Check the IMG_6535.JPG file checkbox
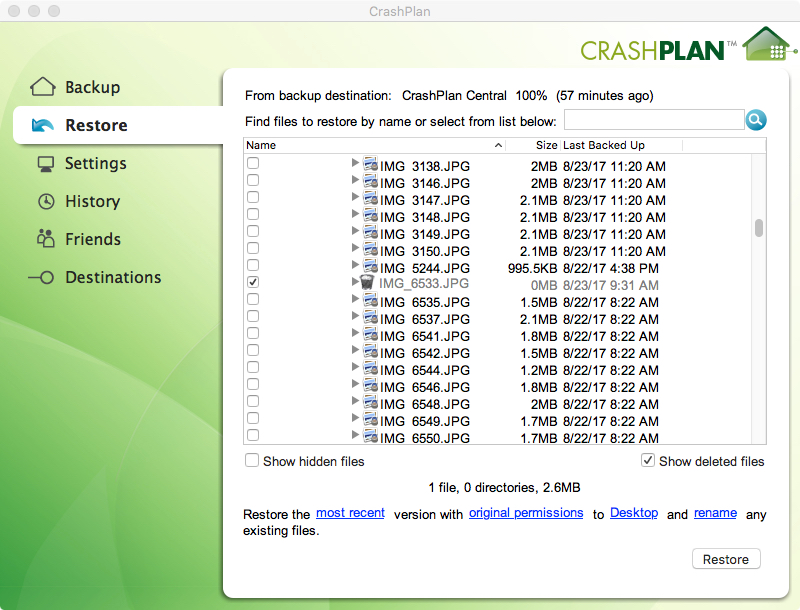Viewport: 800px width, 610px height. pyautogui.click(x=253, y=299)
